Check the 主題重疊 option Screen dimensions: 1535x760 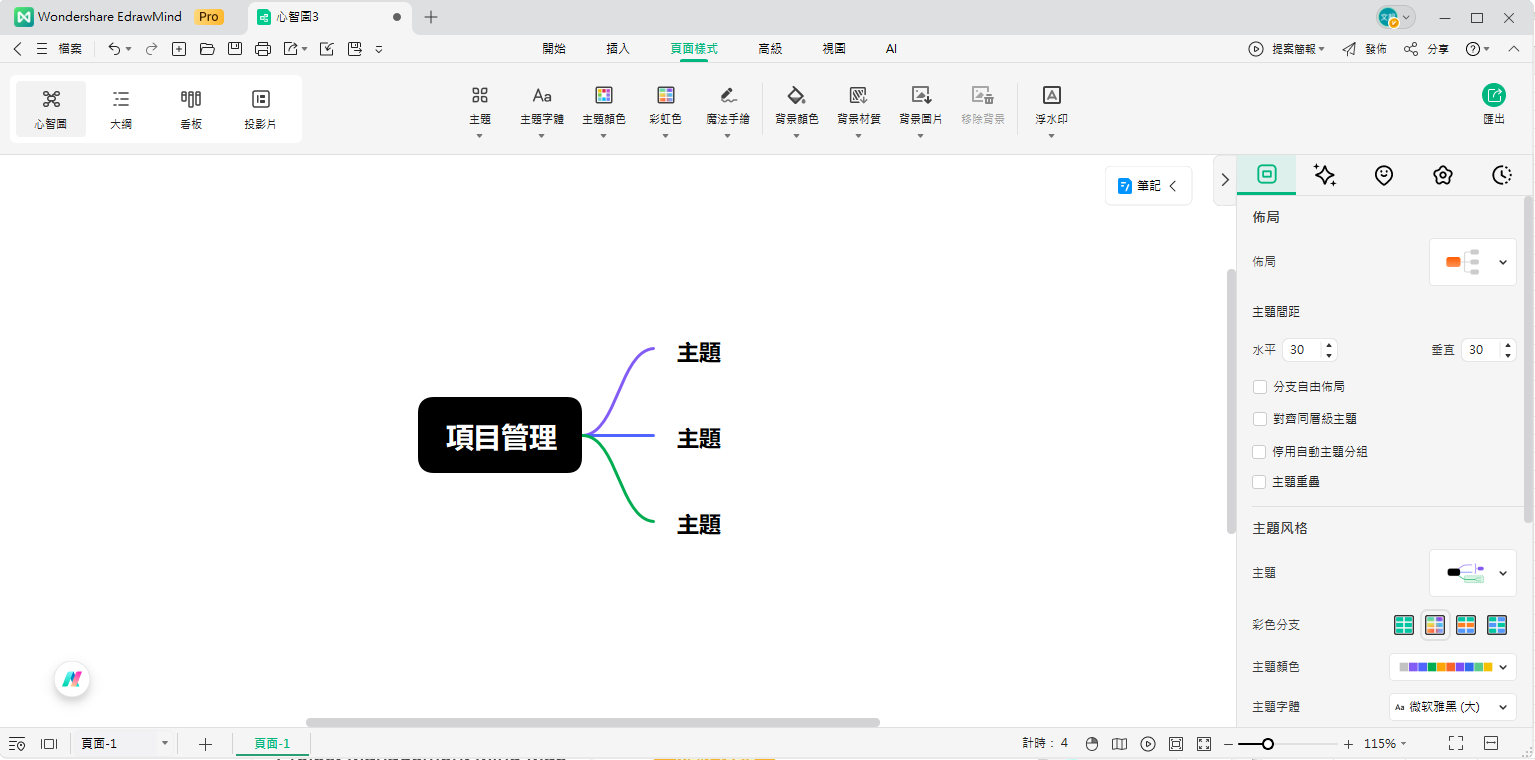pyautogui.click(x=1260, y=482)
